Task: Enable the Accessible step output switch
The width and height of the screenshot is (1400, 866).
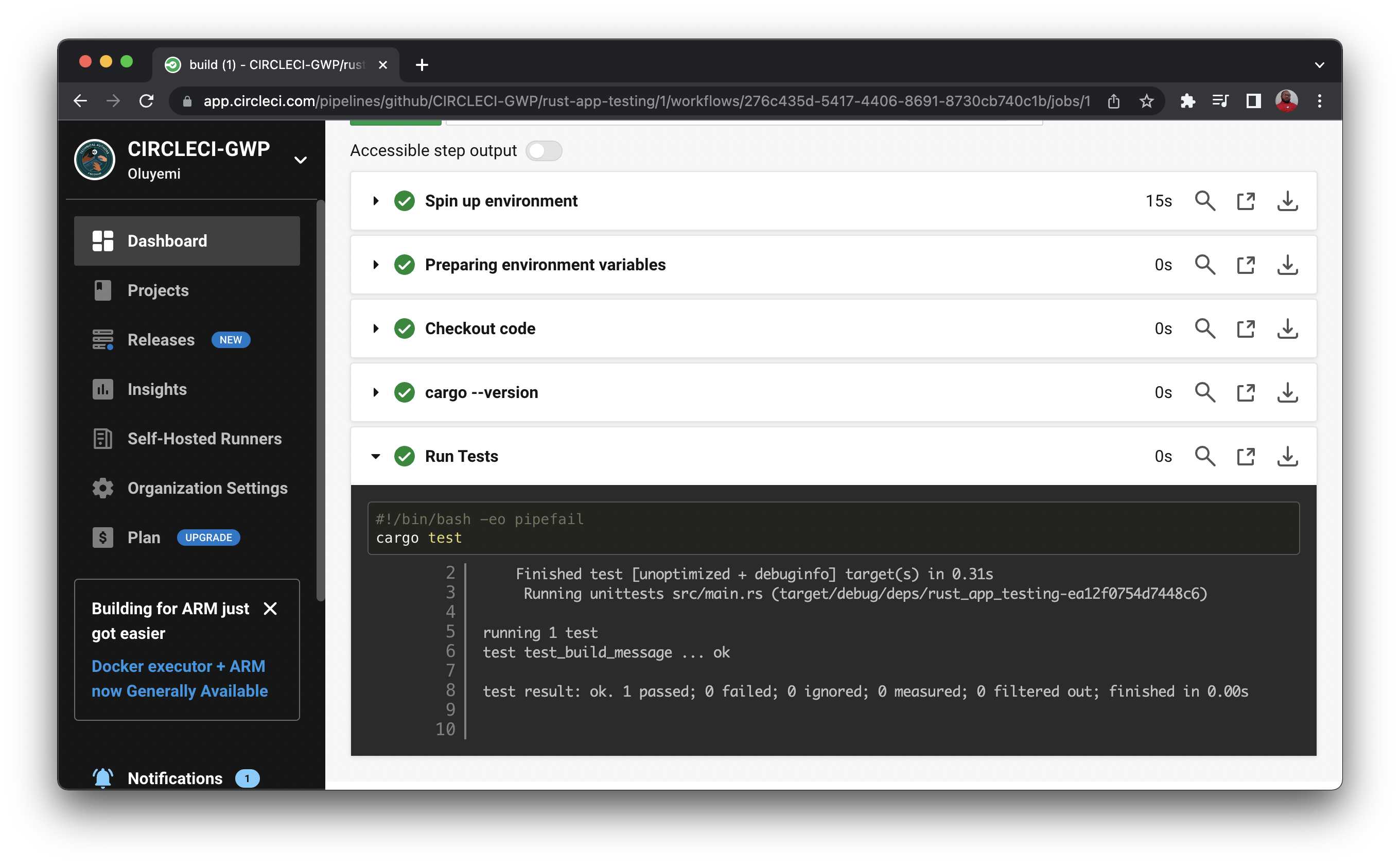Action: click(544, 151)
